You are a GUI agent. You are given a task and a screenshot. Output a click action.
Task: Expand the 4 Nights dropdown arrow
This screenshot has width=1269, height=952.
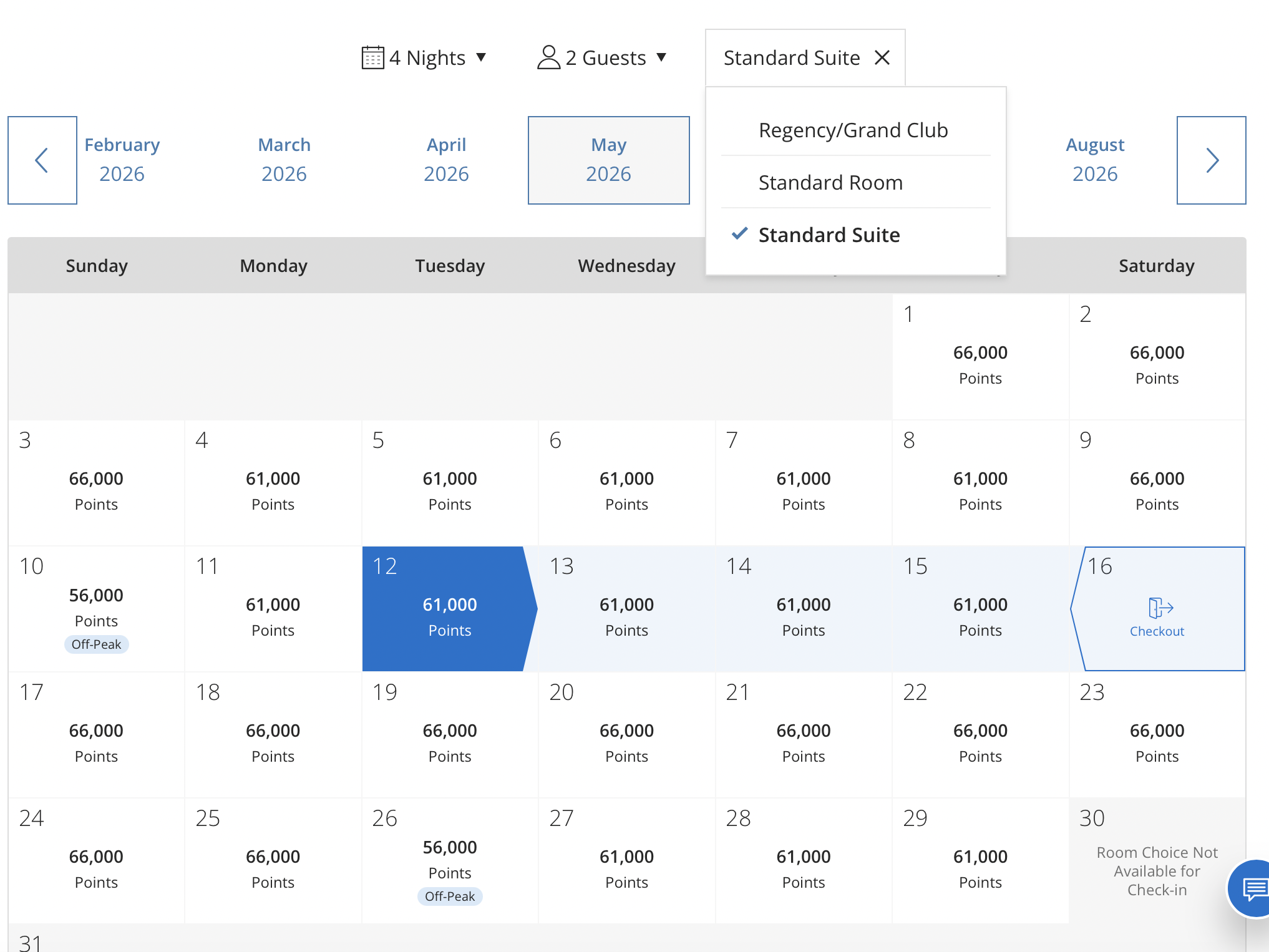pos(481,58)
